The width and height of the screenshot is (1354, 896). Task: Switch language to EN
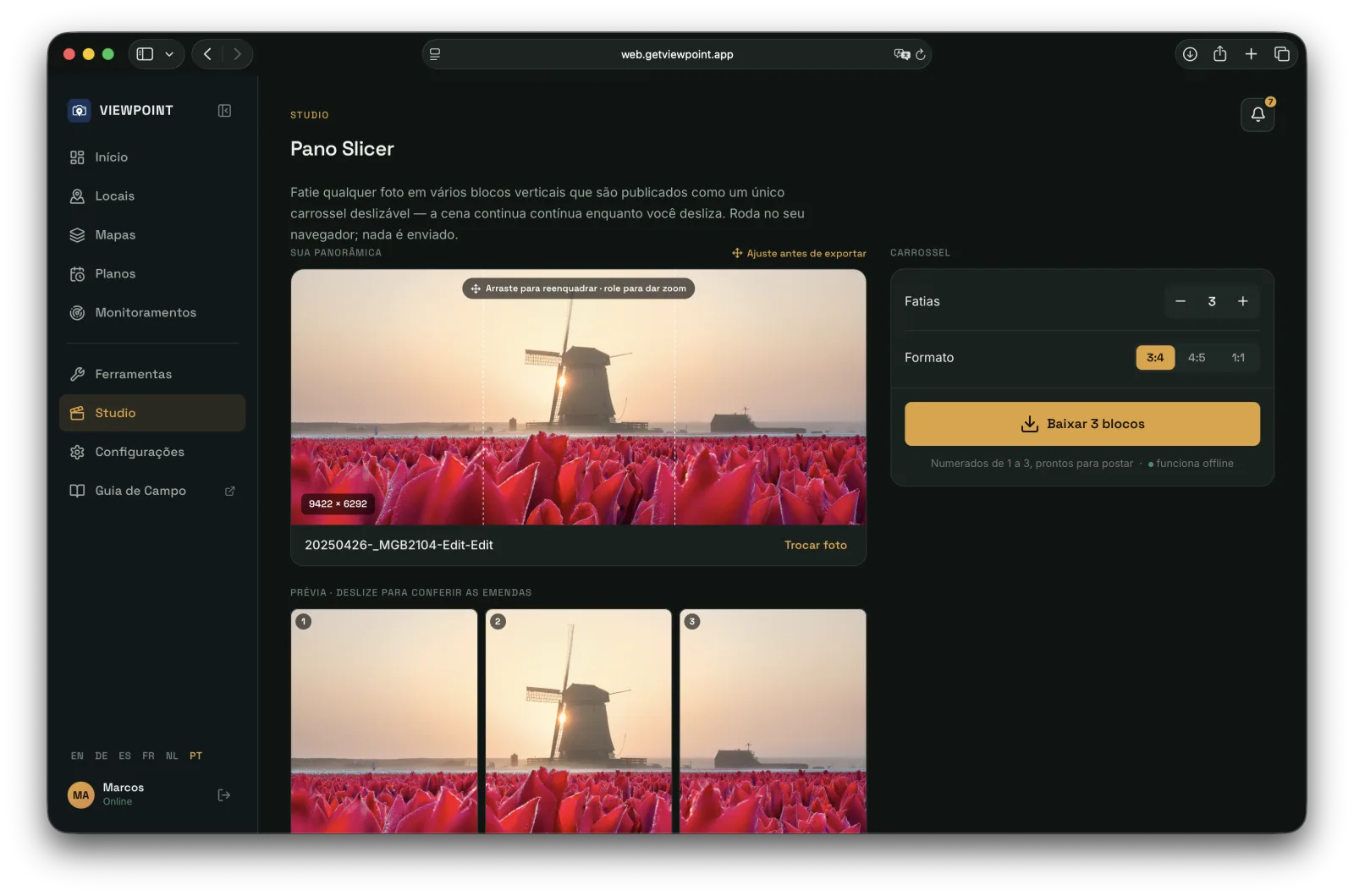click(77, 756)
